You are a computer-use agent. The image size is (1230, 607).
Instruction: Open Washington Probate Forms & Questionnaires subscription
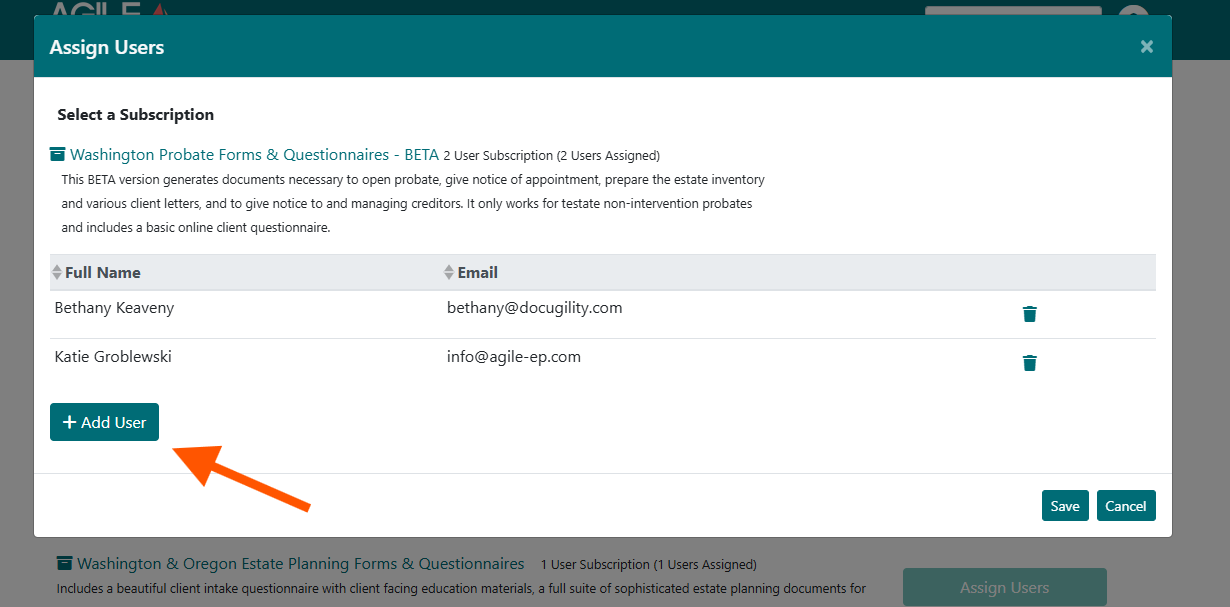pos(254,155)
